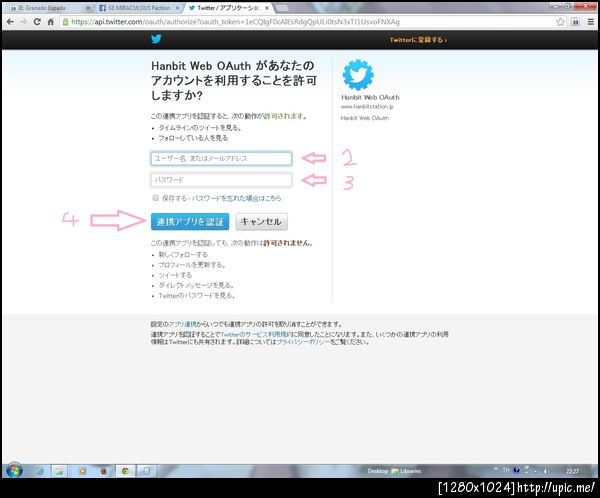Click the taskbar icon right of Chrome
The height and width of the screenshot is (498, 600).
tap(147, 471)
